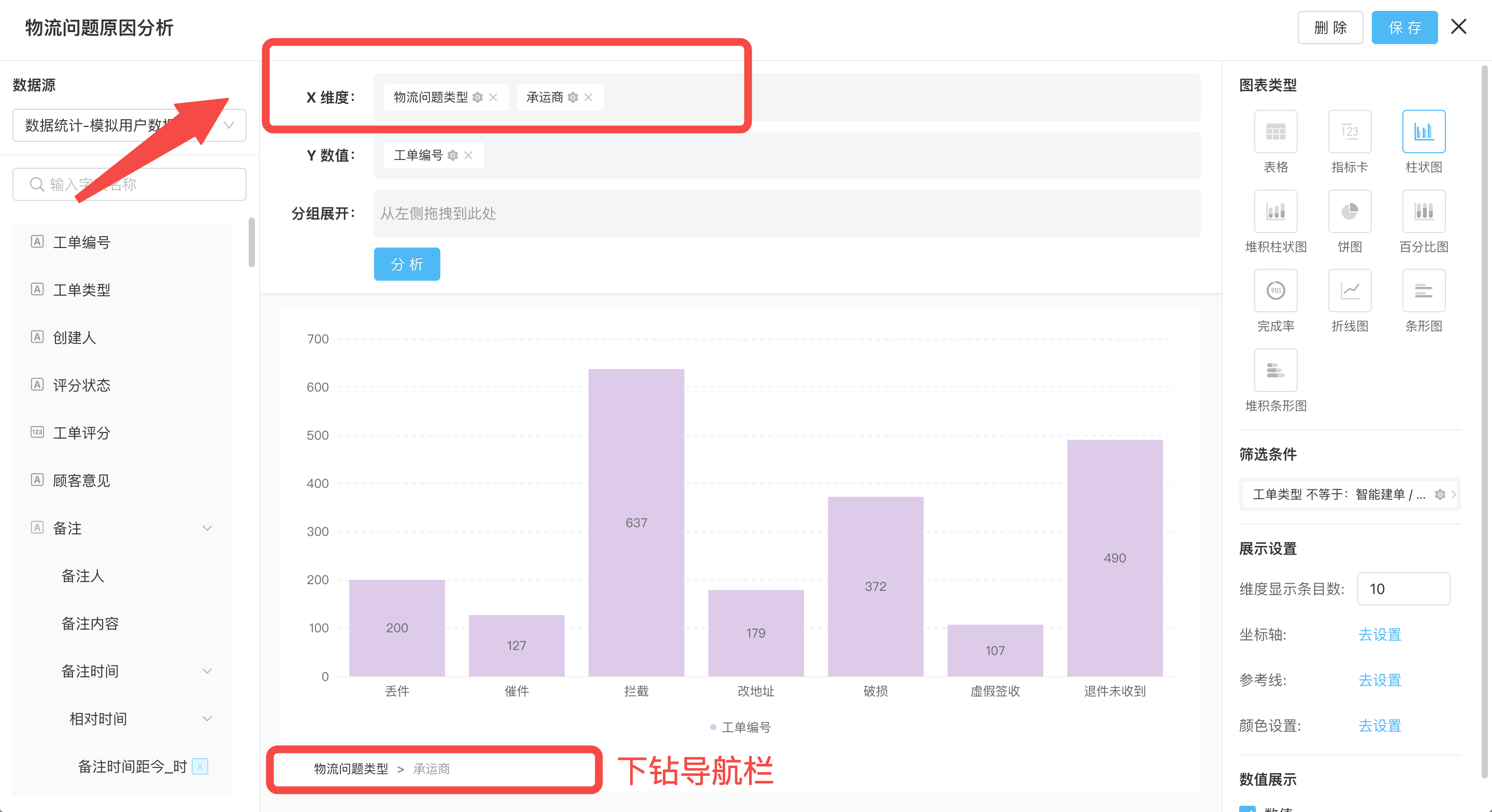1492x812 pixels.
Task: Remove the 承运商 dimension tag
Action: (589, 97)
